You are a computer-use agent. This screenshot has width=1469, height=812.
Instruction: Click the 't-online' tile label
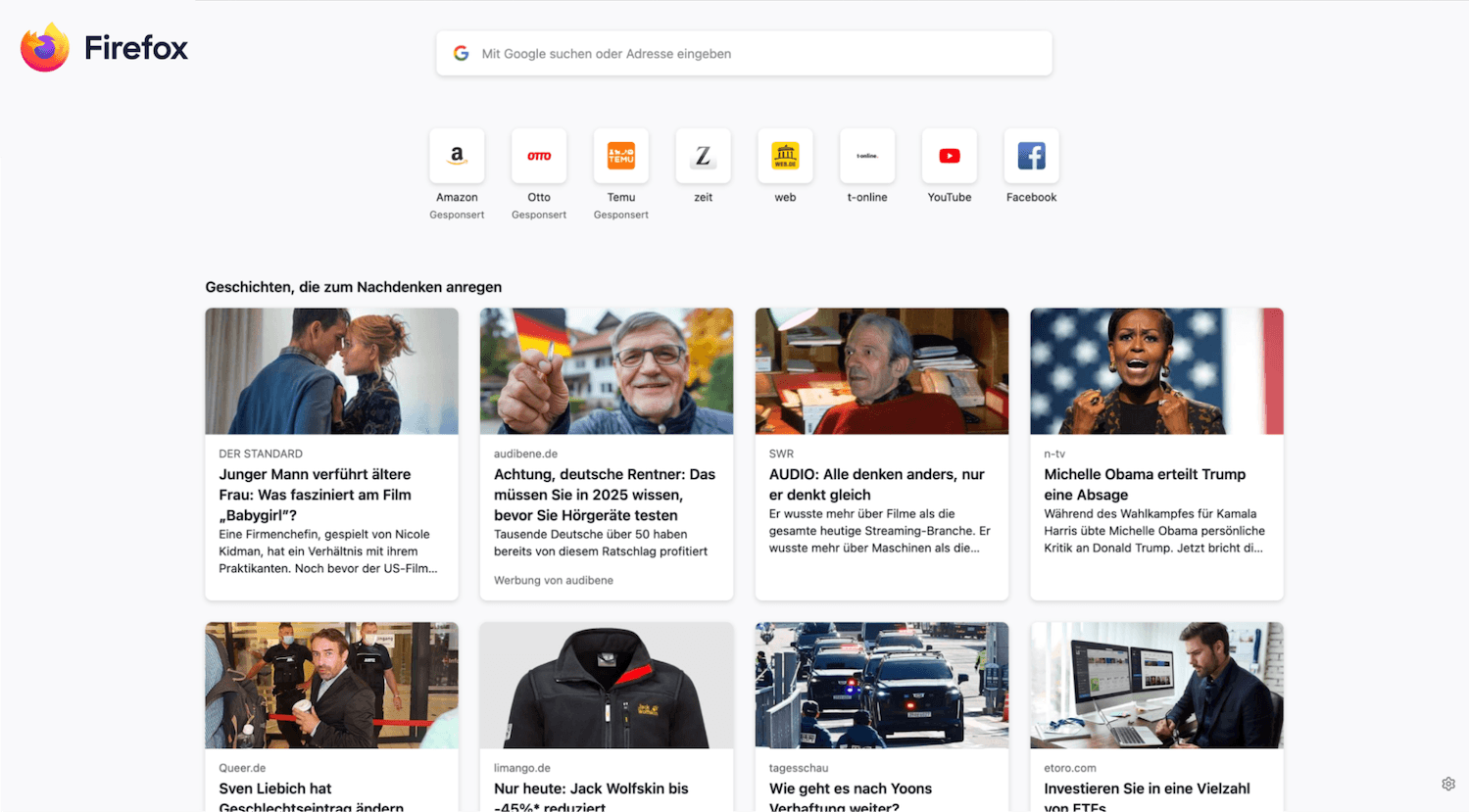pos(867,198)
